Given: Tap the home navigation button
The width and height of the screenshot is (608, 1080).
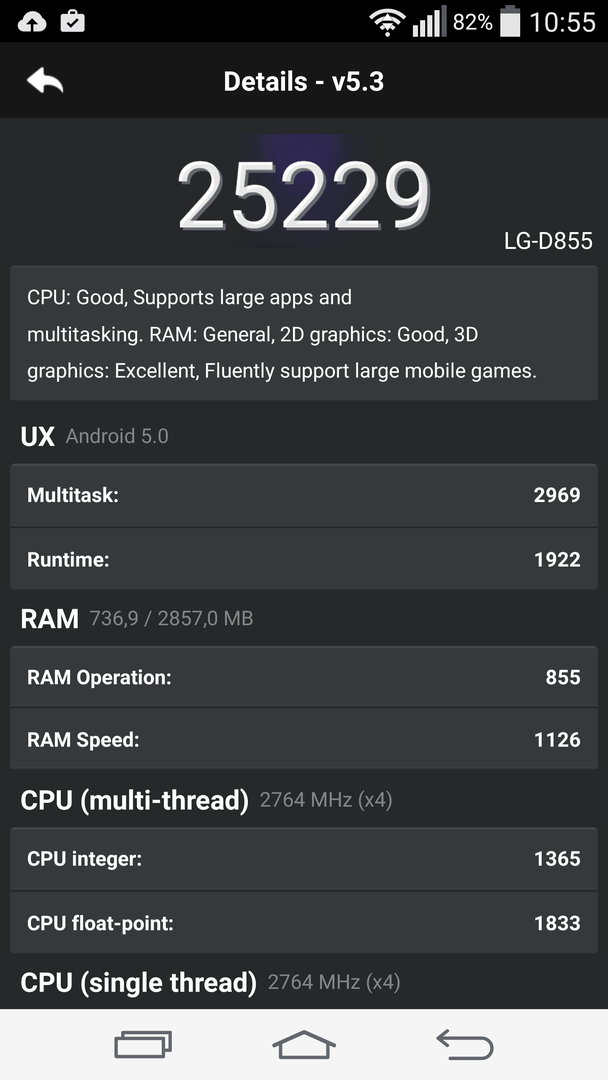Looking at the screenshot, I should click(x=304, y=1045).
